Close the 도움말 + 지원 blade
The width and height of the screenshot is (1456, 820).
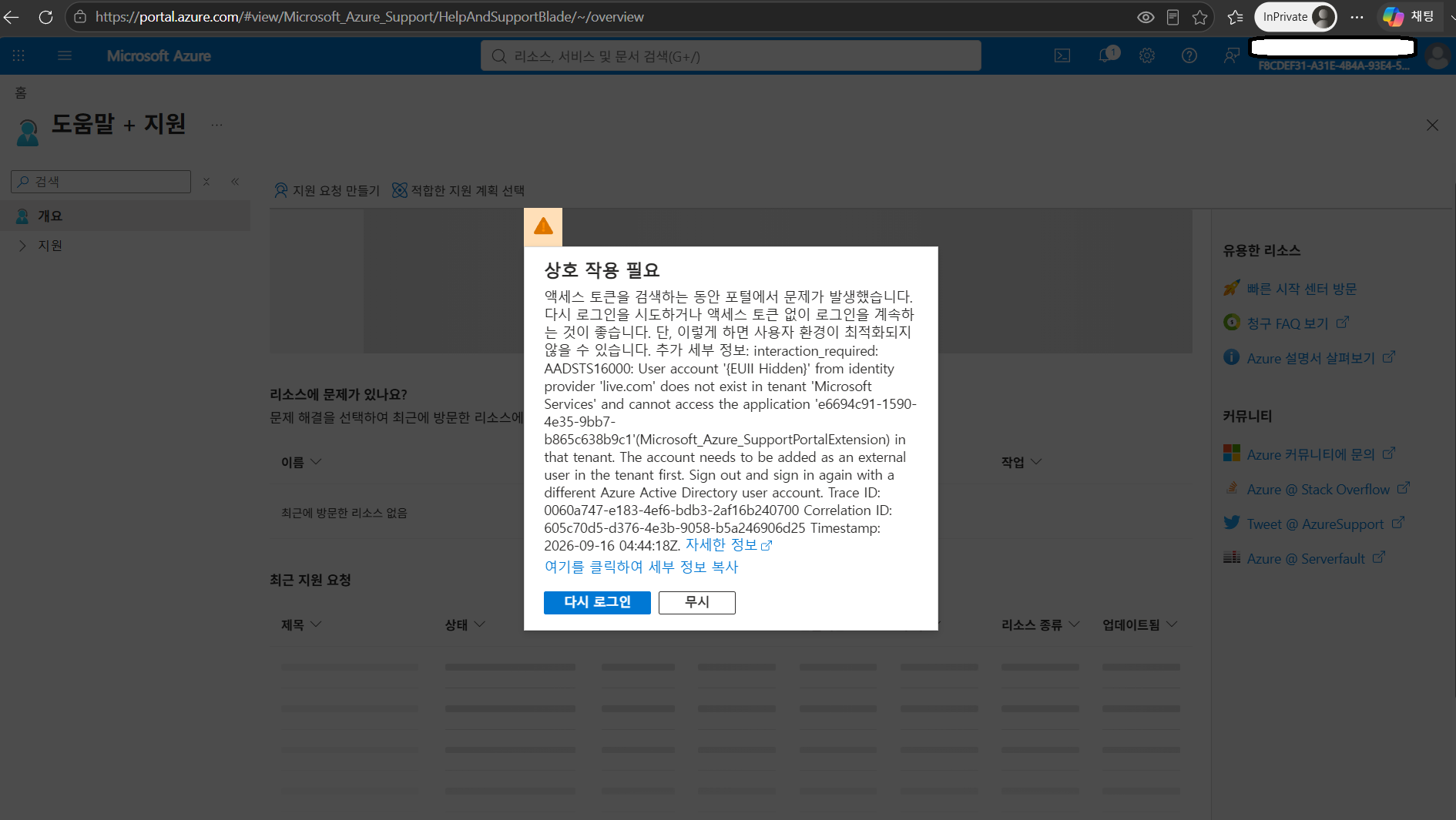coord(1432,125)
